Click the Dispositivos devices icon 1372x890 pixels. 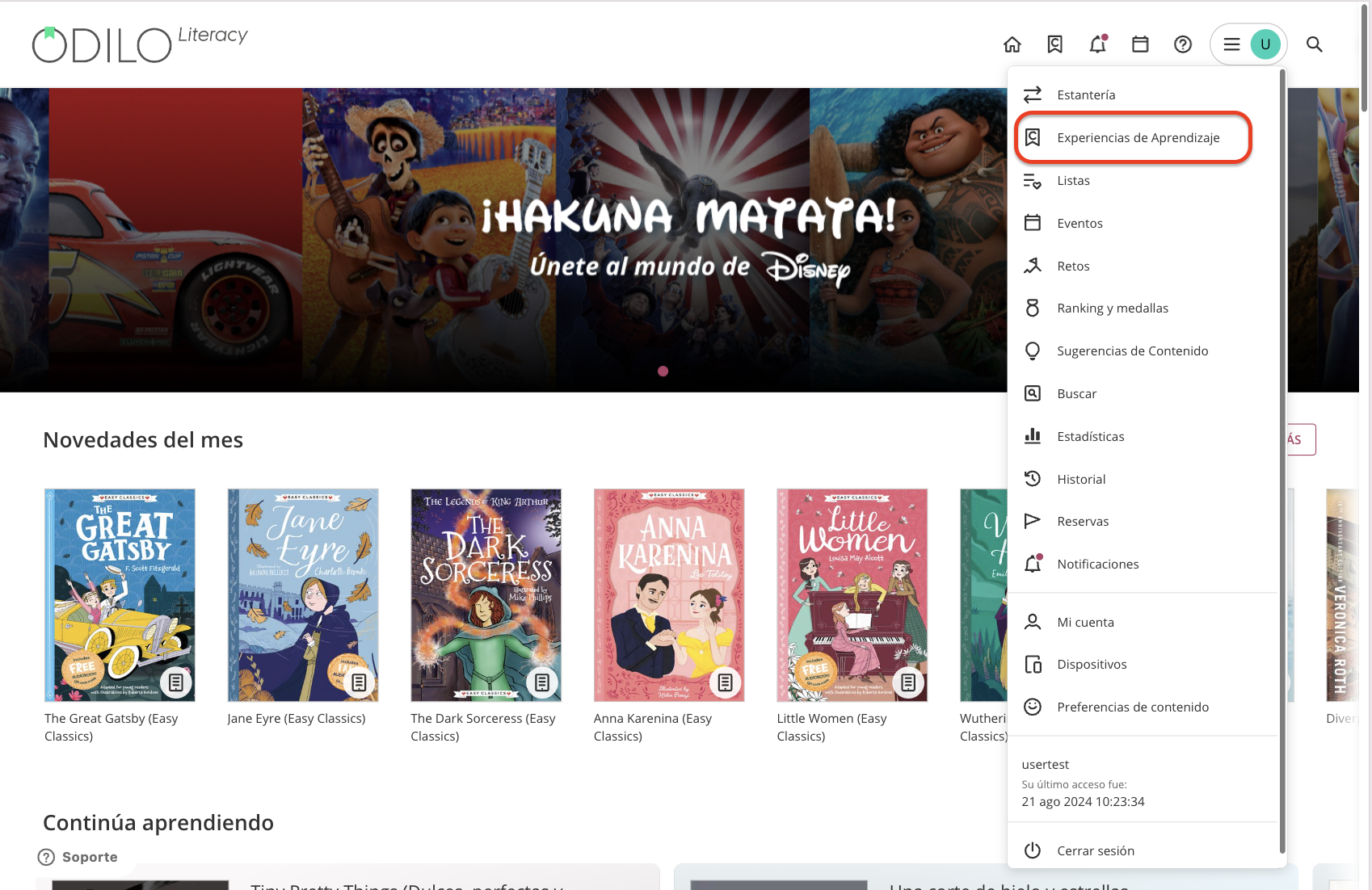pyautogui.click(x=1033, y=664)
